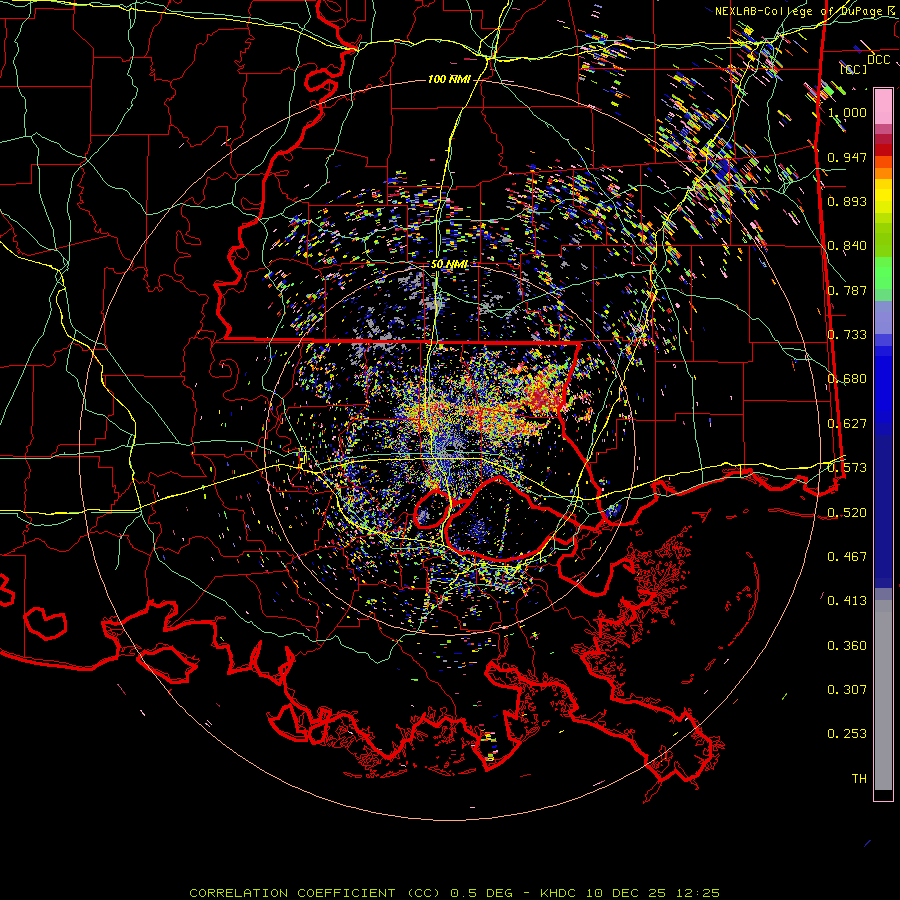Pick the red swatch near 0.947

coord(883,150)
